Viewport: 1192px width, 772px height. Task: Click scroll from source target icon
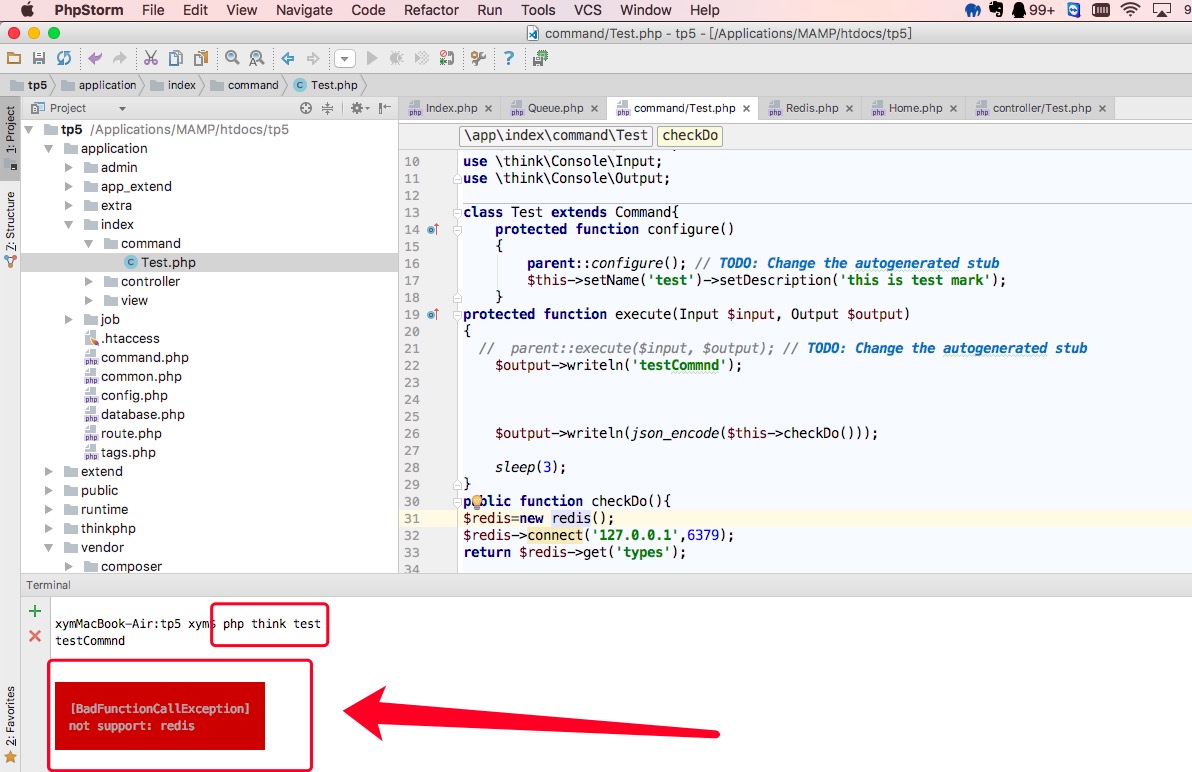pos(306,108)
